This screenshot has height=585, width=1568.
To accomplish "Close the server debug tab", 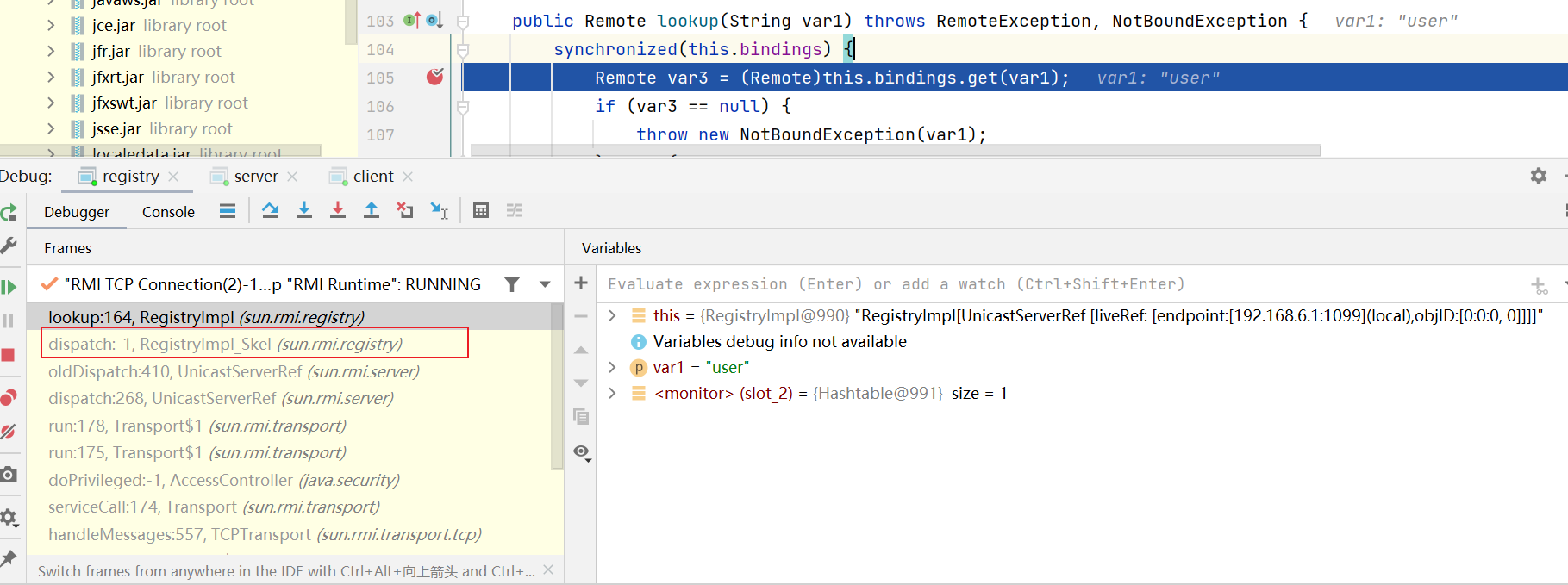I will point(292,177).
